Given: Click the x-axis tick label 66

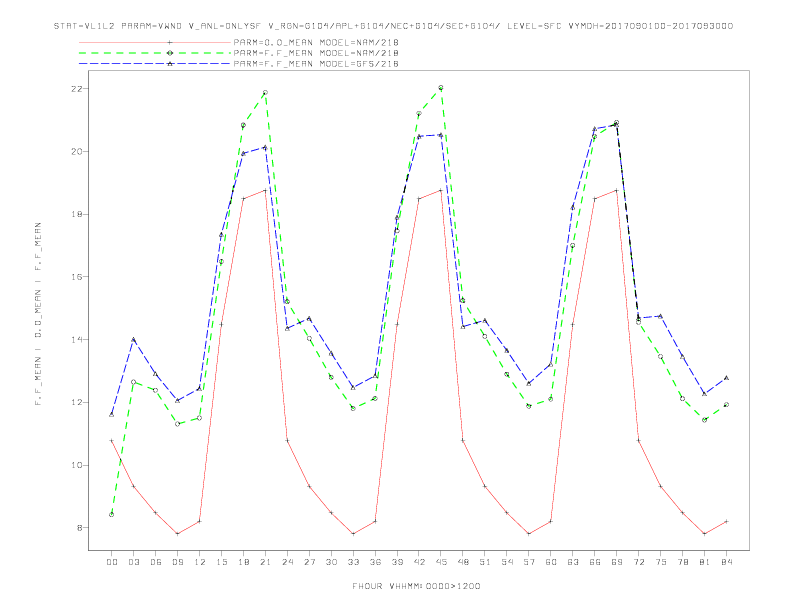Looking at the screenshot, I should tap(595, 562).
